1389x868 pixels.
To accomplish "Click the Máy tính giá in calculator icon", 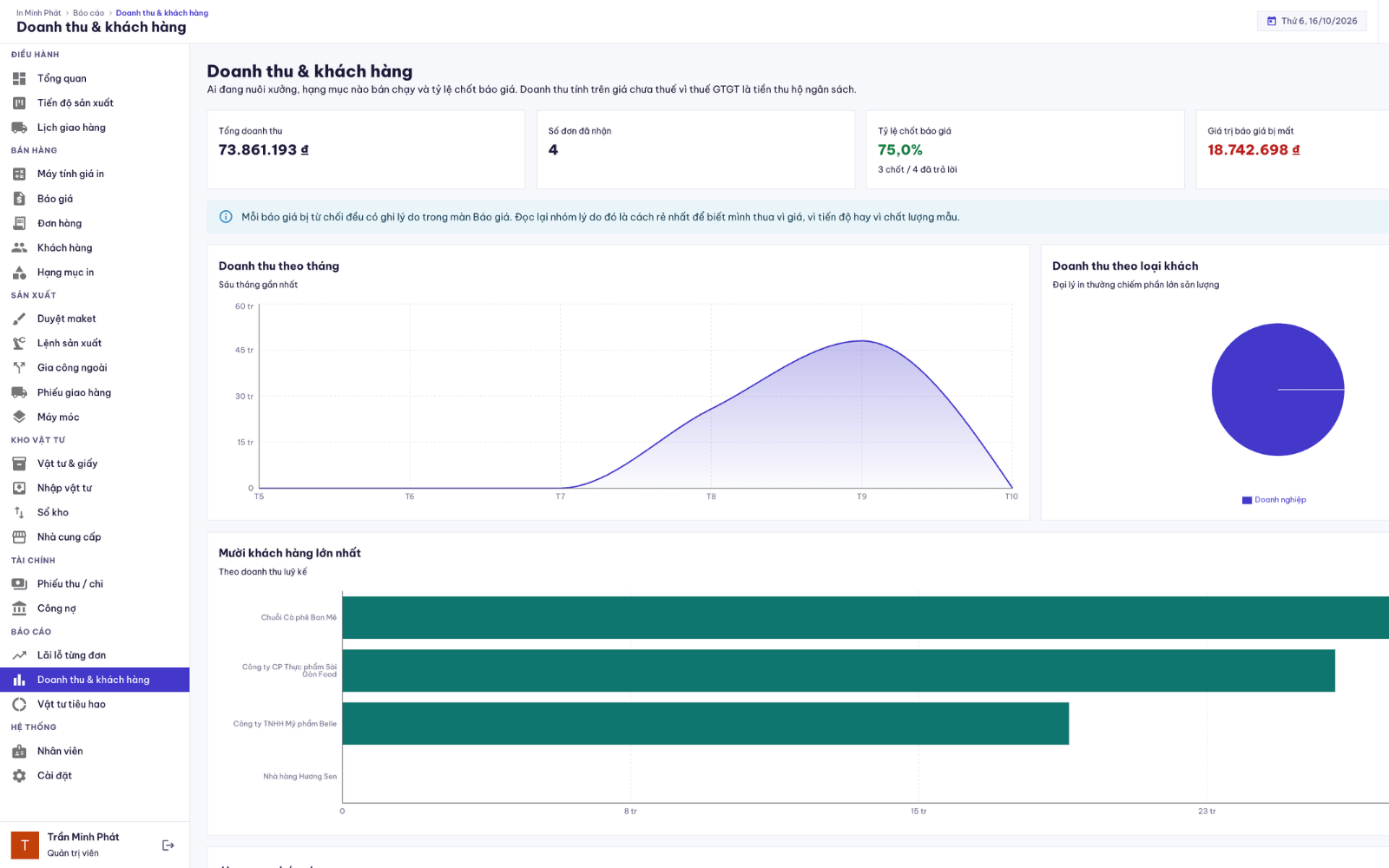I will (19, 174).
